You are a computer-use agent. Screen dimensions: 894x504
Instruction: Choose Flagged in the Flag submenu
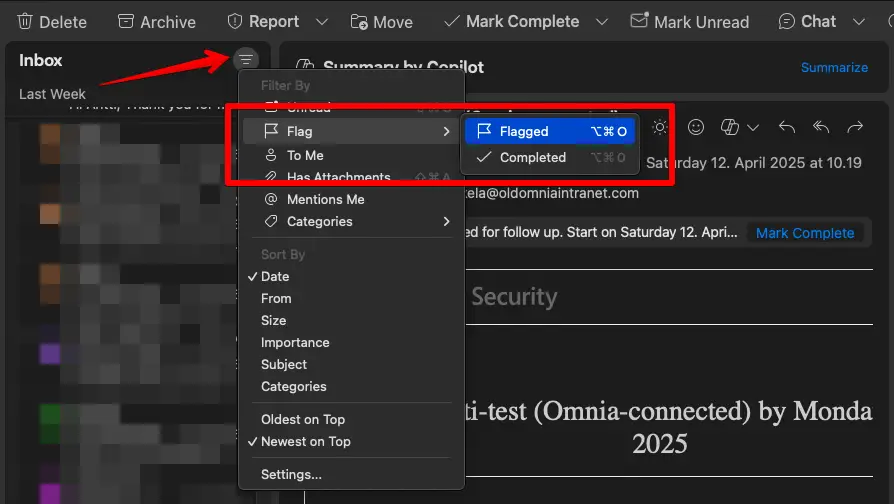pyautogui.click(x=524, y=131)
